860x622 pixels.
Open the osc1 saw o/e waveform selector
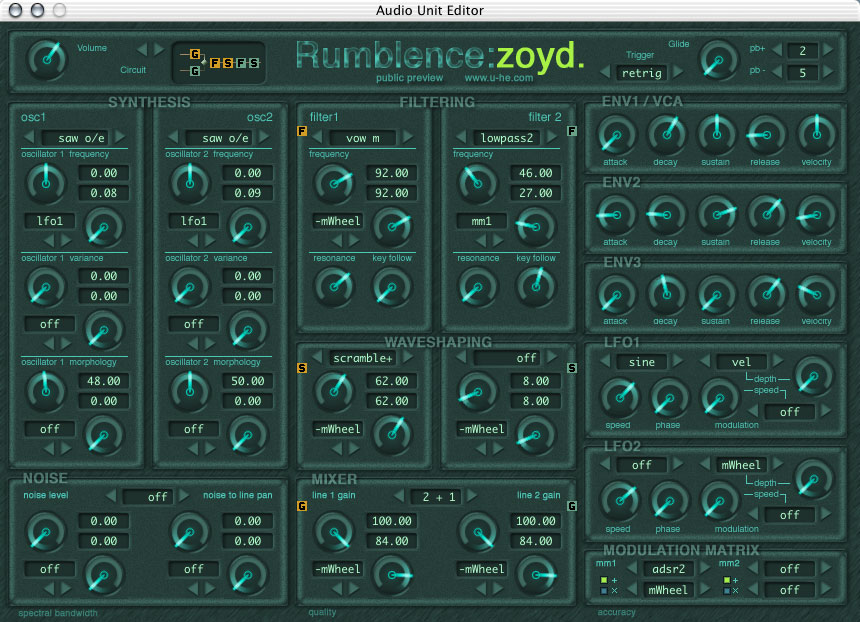[75, 138]
